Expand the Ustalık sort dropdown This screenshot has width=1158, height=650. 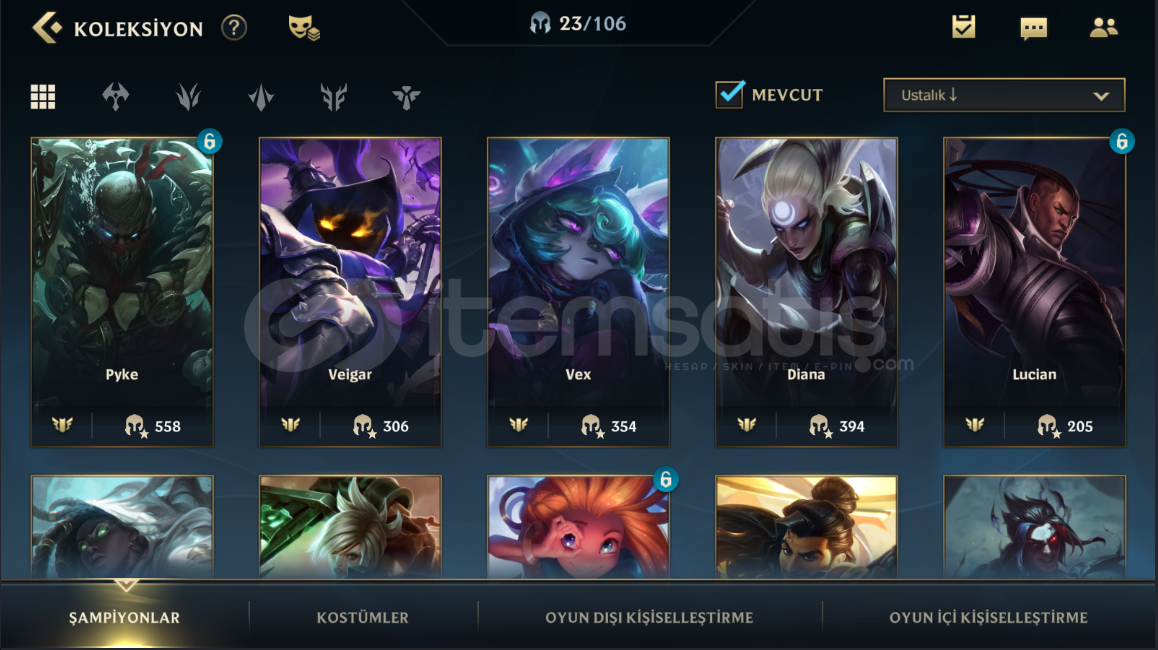(1004, 95)
